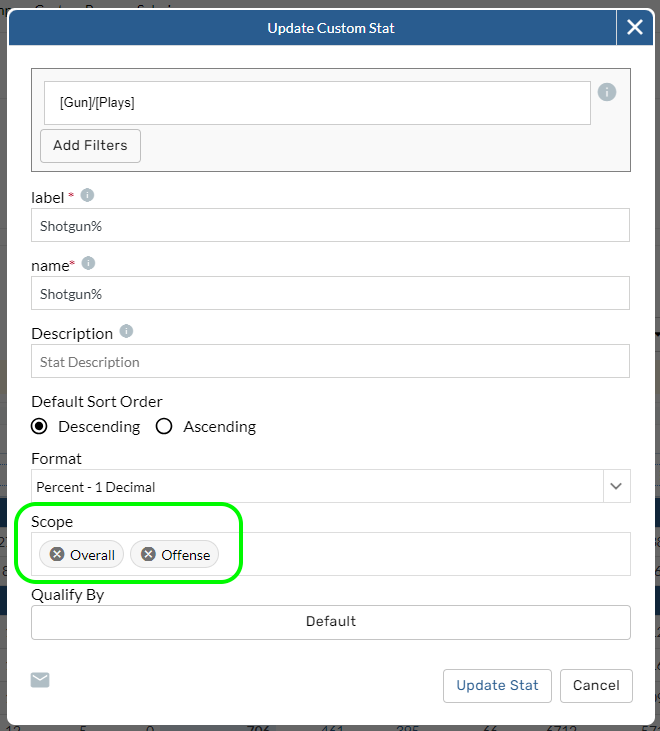Select Ascending sort order
This screenshot has height=731, width=660.
pyautogui.click(x=165, y=426)
